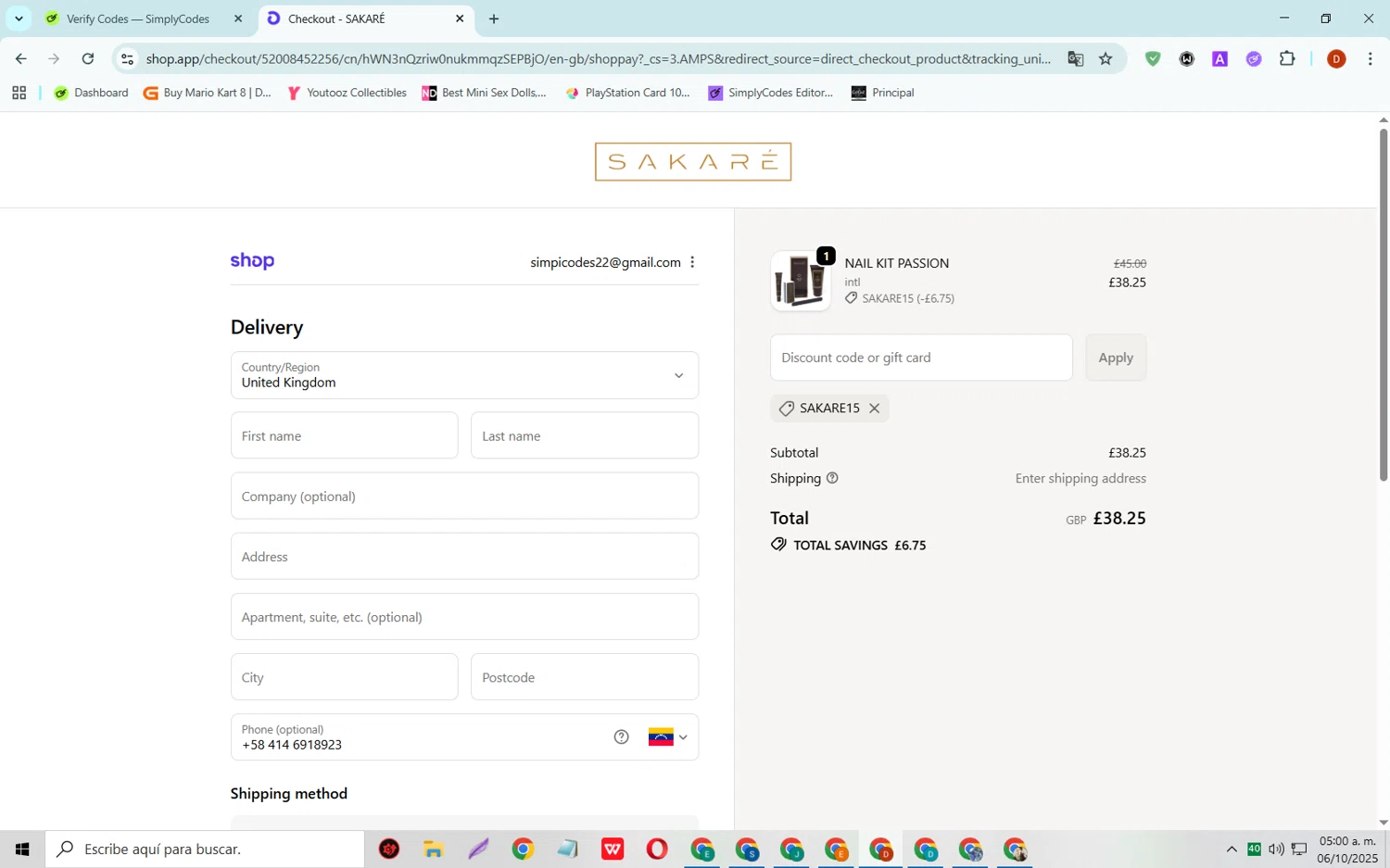Focus the Address field

point(464,556)
